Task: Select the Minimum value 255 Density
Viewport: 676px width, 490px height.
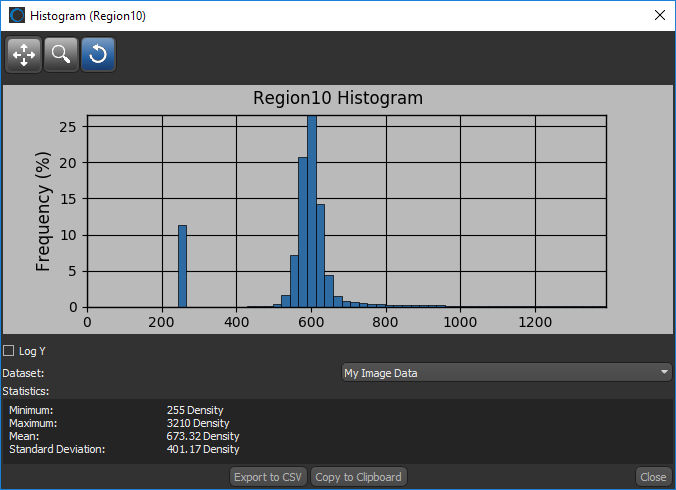Action: click(194, 410)
